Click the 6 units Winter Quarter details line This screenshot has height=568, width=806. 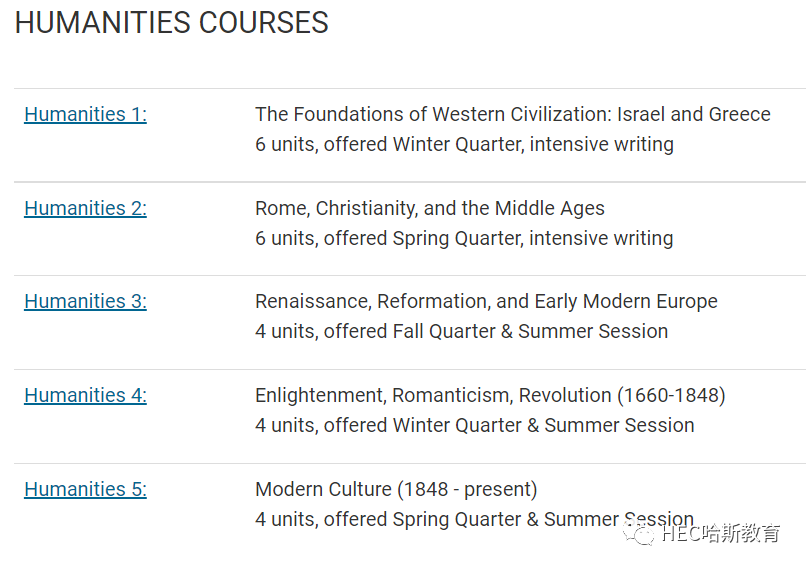pyautogui.click(x=464, y=144)
